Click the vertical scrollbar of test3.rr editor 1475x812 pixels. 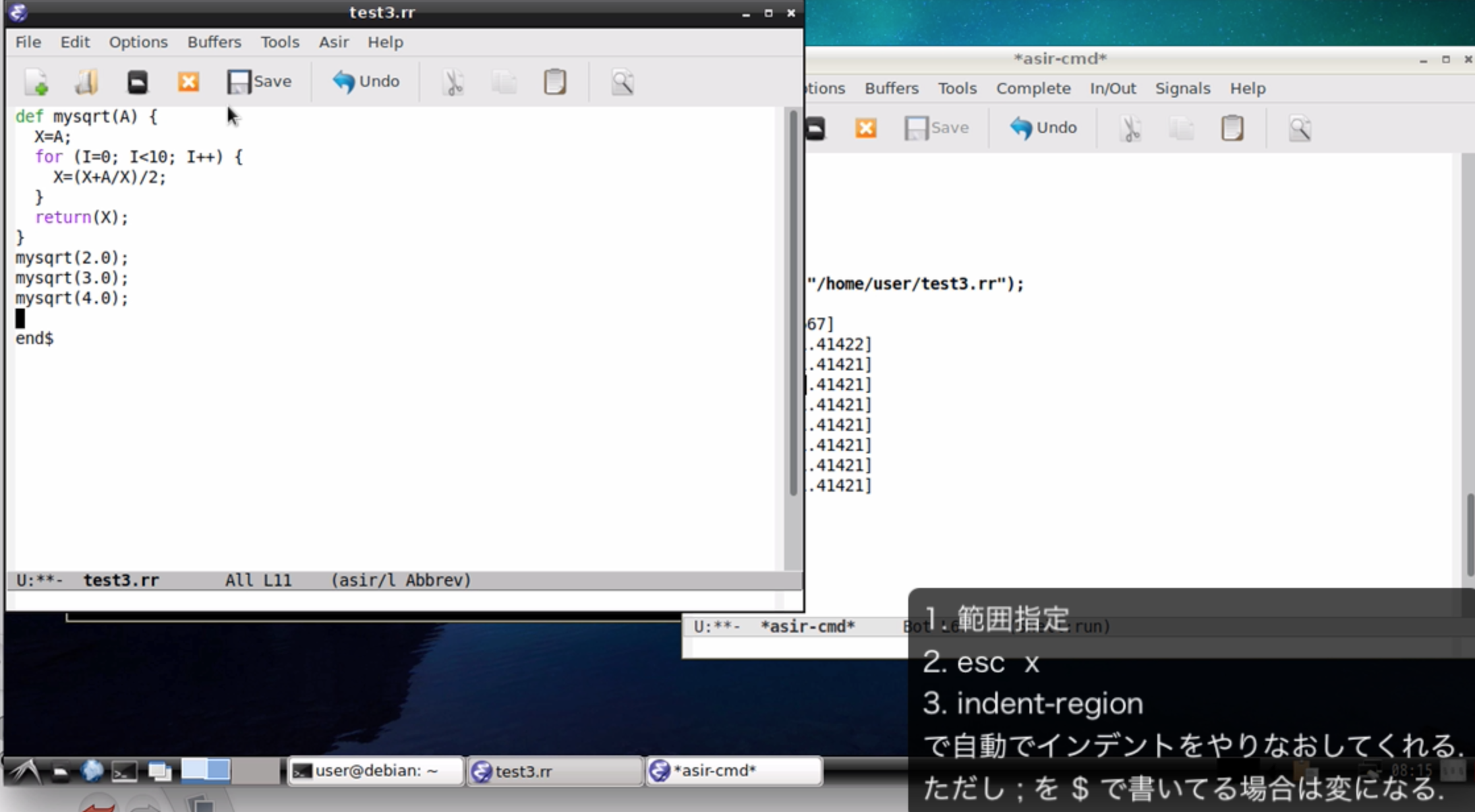pos(794,303)
